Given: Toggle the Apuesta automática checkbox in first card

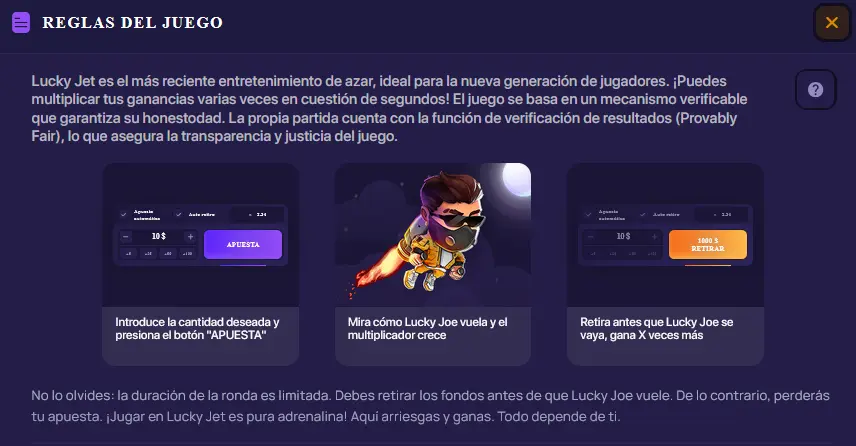Looking at the screenshot, I should [x=124, y=215].
